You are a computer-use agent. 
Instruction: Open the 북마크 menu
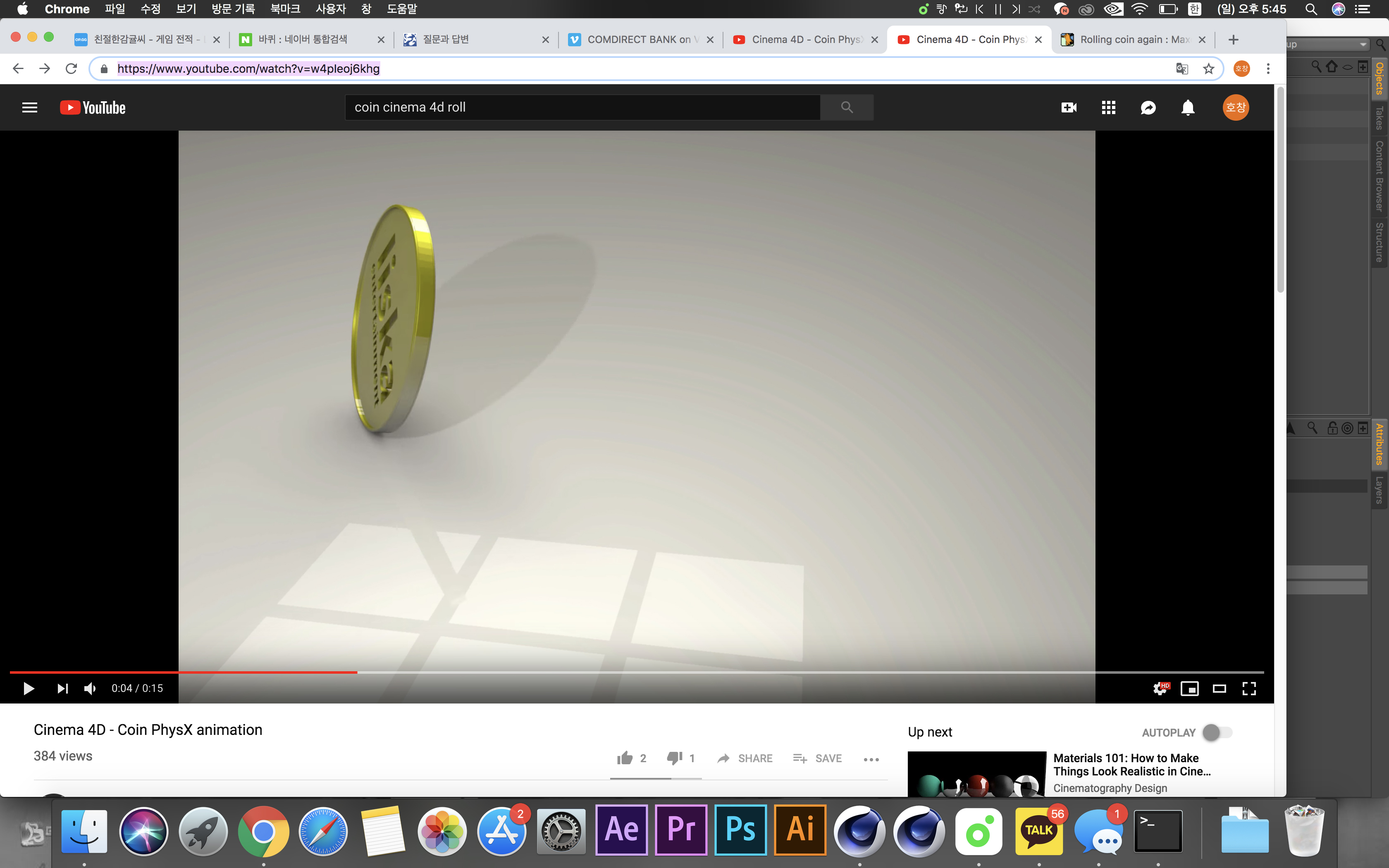[x=285, y=9]
